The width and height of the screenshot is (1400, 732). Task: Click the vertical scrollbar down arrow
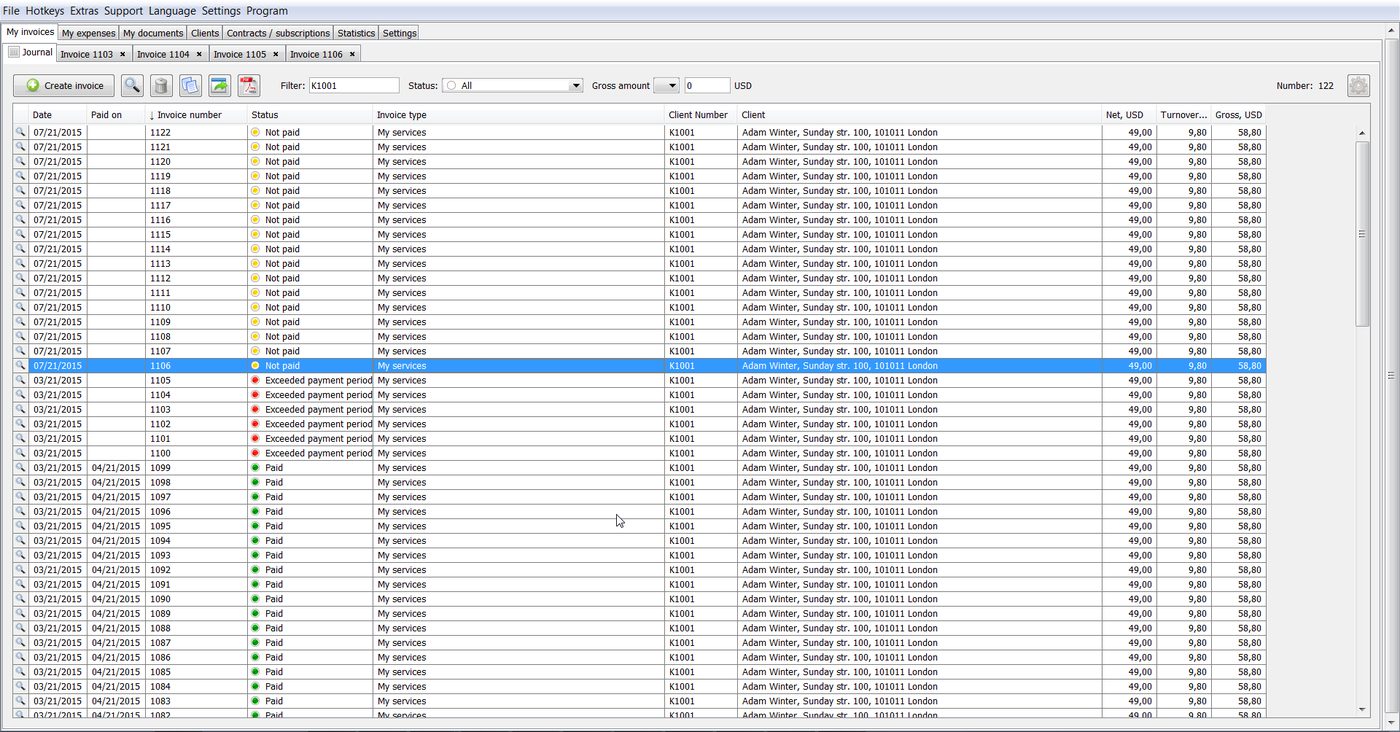(1362, 709)
